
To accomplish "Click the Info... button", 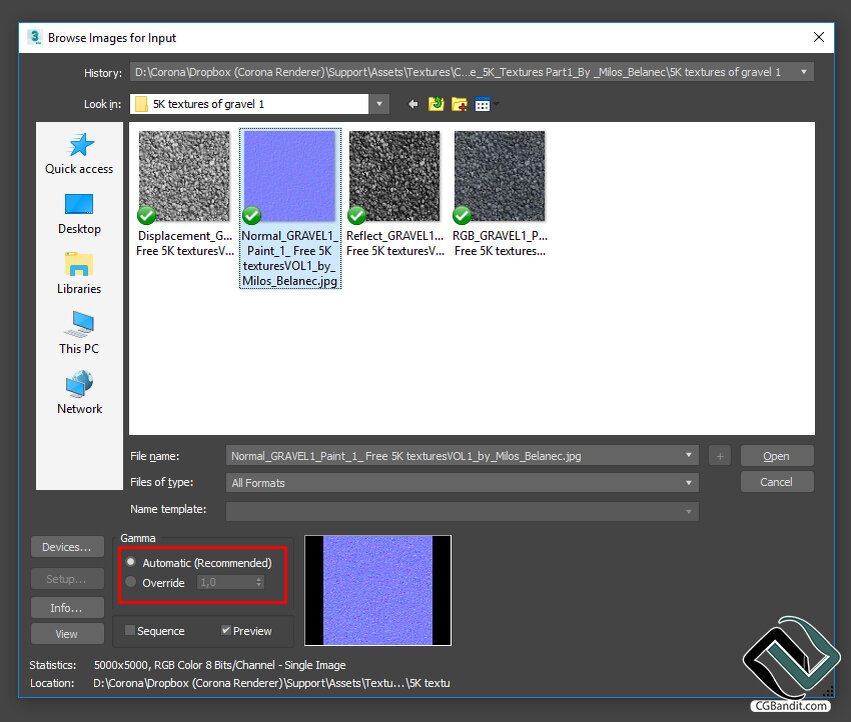I will [67, 608].
